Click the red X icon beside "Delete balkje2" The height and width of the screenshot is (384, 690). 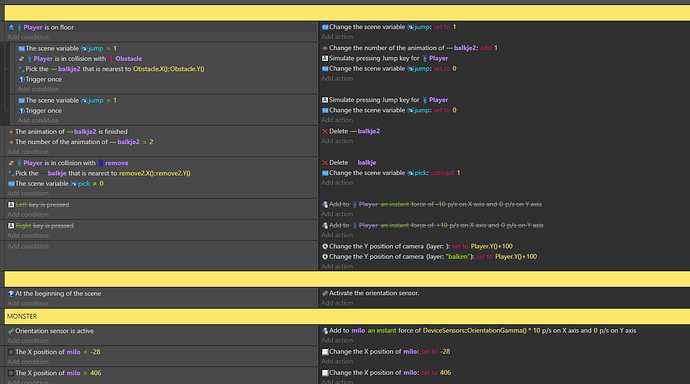click(325, 131)
